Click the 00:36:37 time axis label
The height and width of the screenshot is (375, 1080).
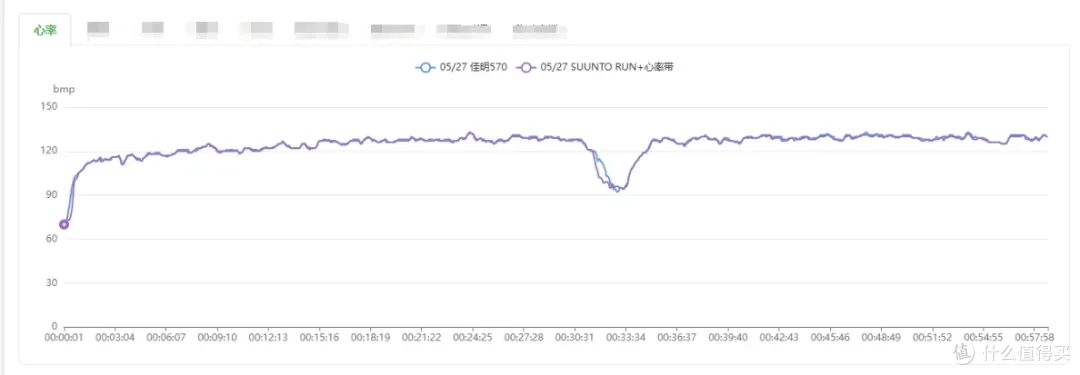pos(676,338)
